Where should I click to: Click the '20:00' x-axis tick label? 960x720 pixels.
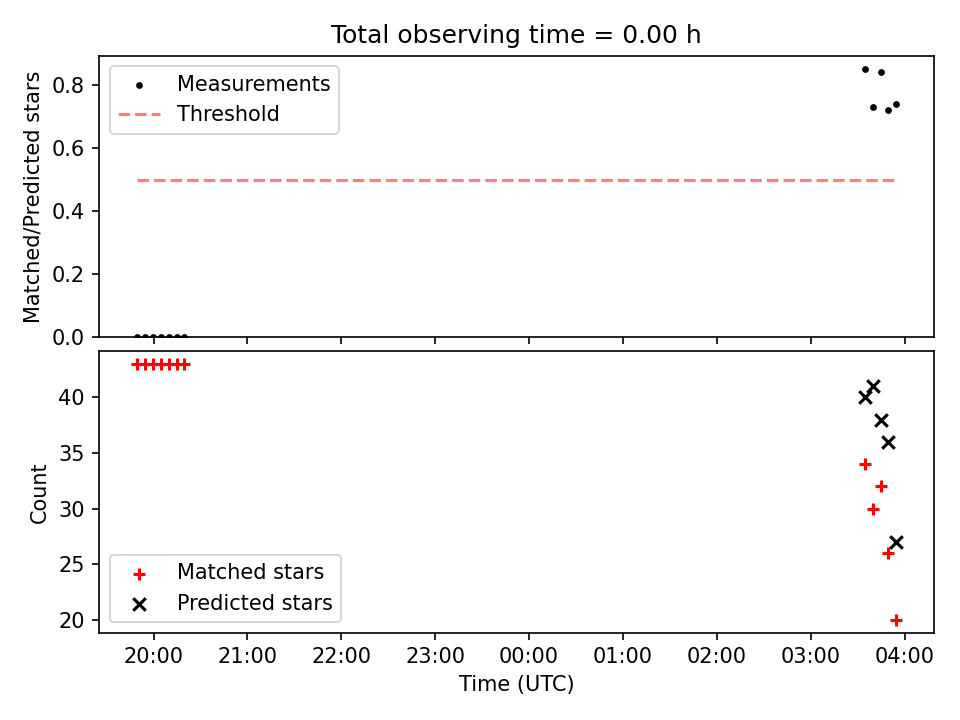click(x=153, y=656)
